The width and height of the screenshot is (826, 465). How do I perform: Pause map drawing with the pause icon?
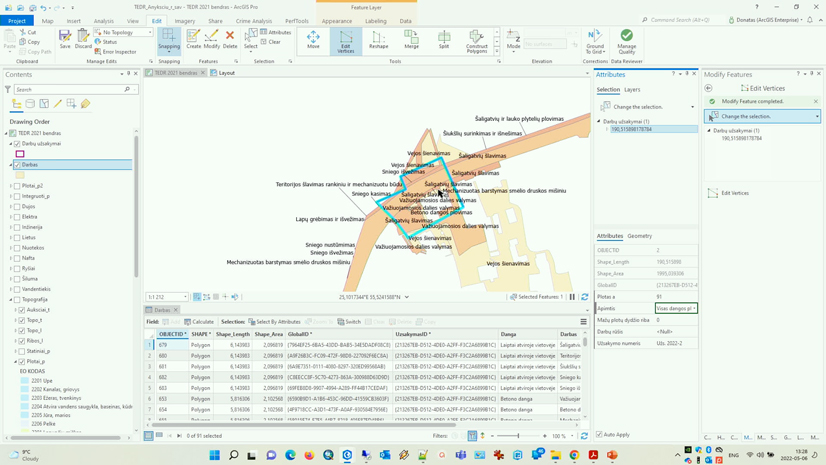click(572, 297)
